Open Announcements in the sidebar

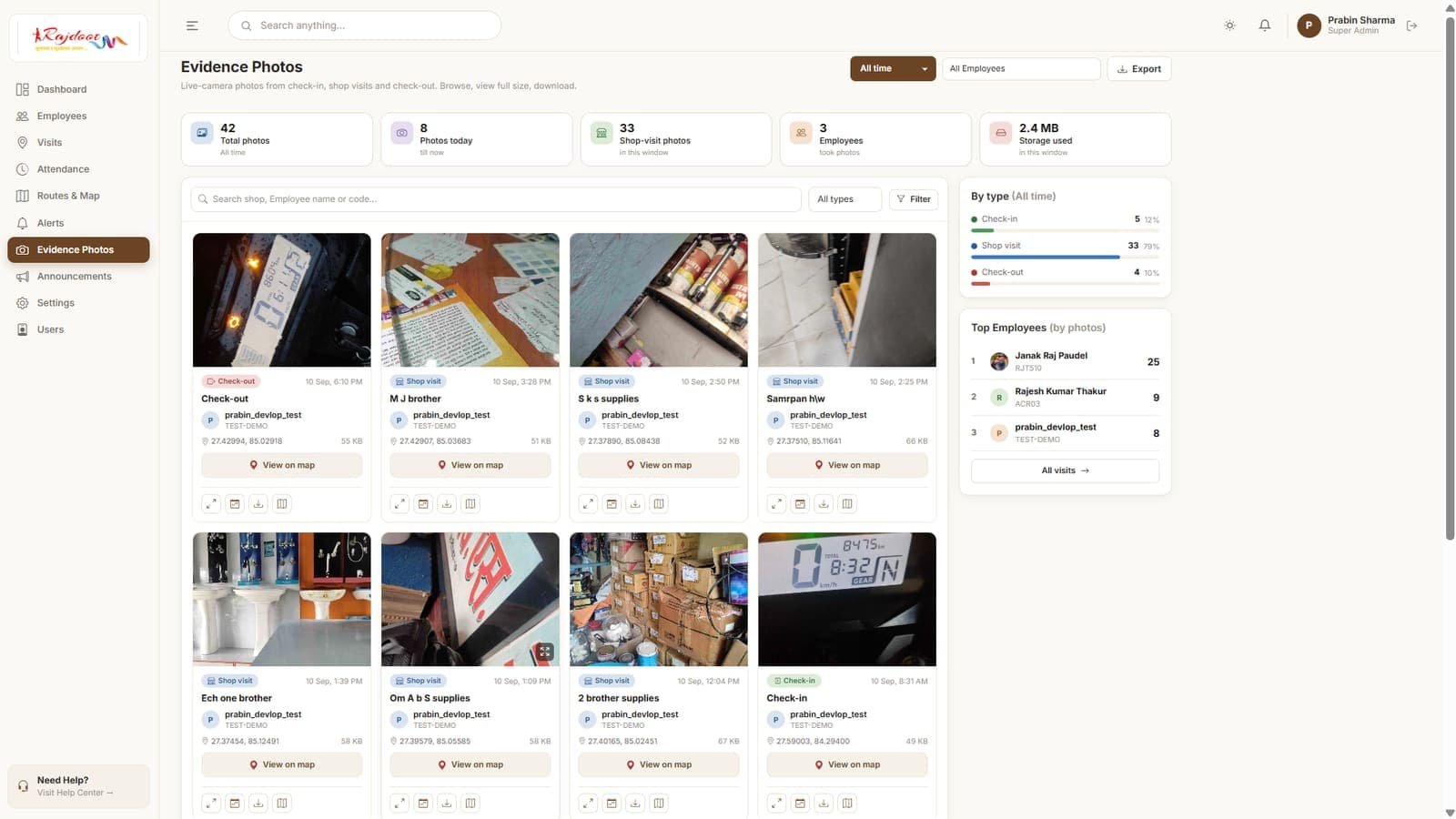[x=78, y=277]
